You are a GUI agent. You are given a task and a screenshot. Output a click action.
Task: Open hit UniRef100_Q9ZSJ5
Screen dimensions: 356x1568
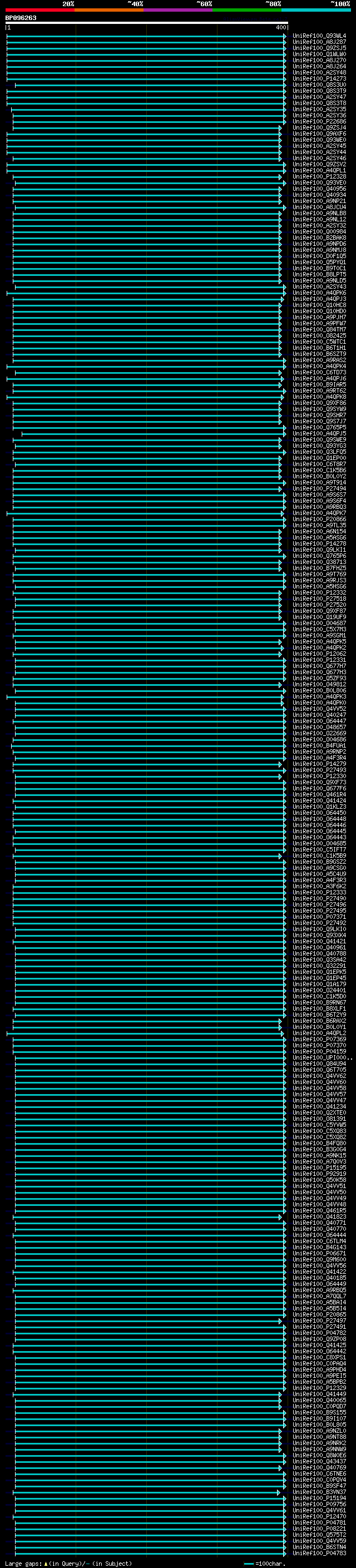coord(319,48)
